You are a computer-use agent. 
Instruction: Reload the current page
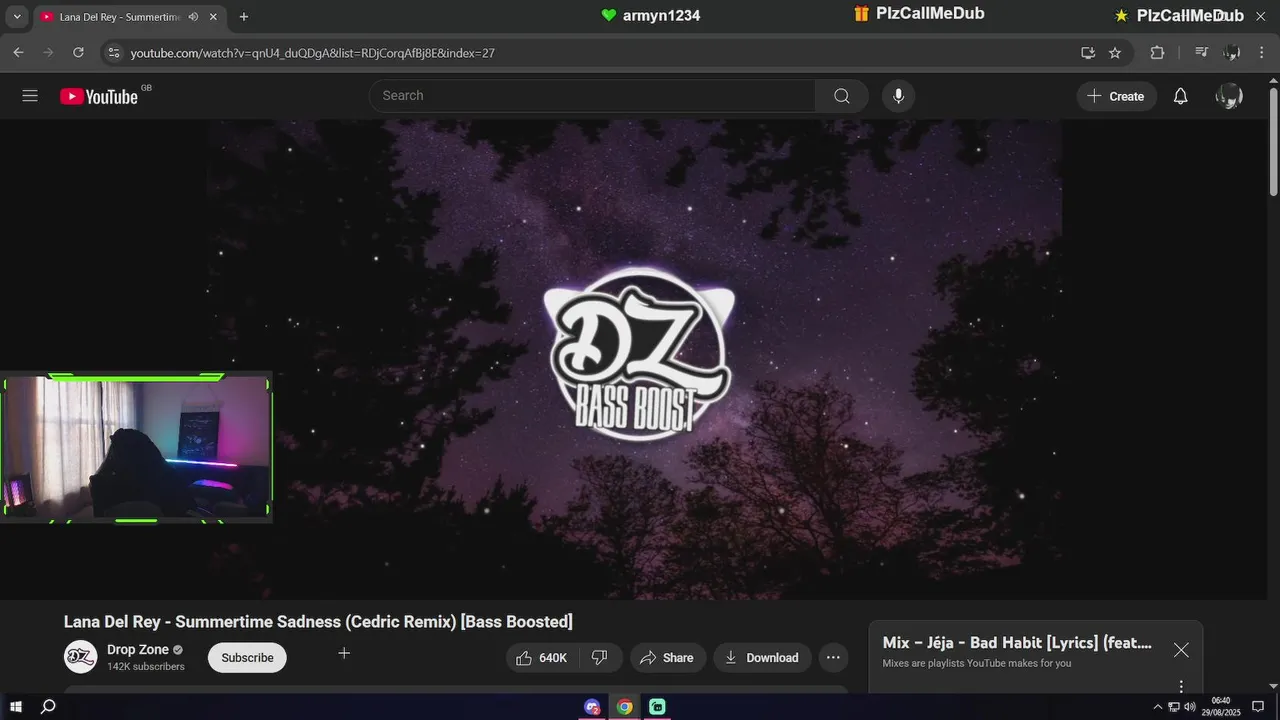click(79, 53)
